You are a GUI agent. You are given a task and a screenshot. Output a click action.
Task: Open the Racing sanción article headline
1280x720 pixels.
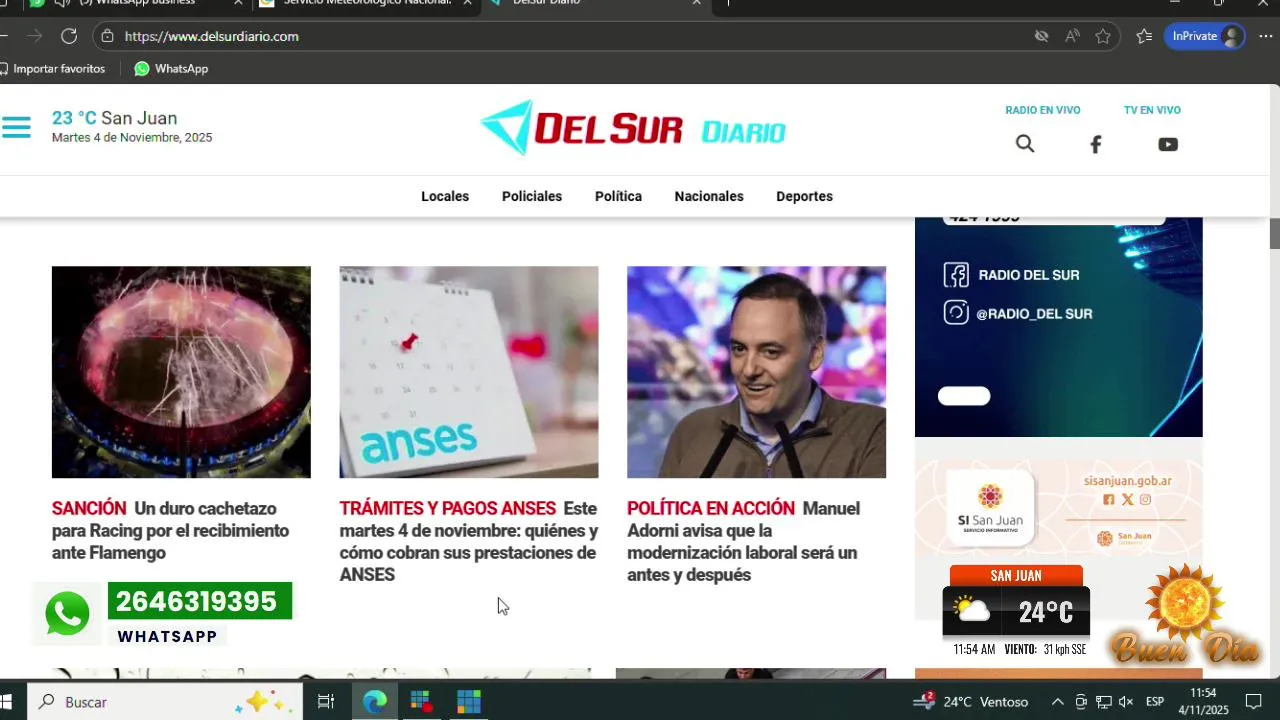[171, 531]
